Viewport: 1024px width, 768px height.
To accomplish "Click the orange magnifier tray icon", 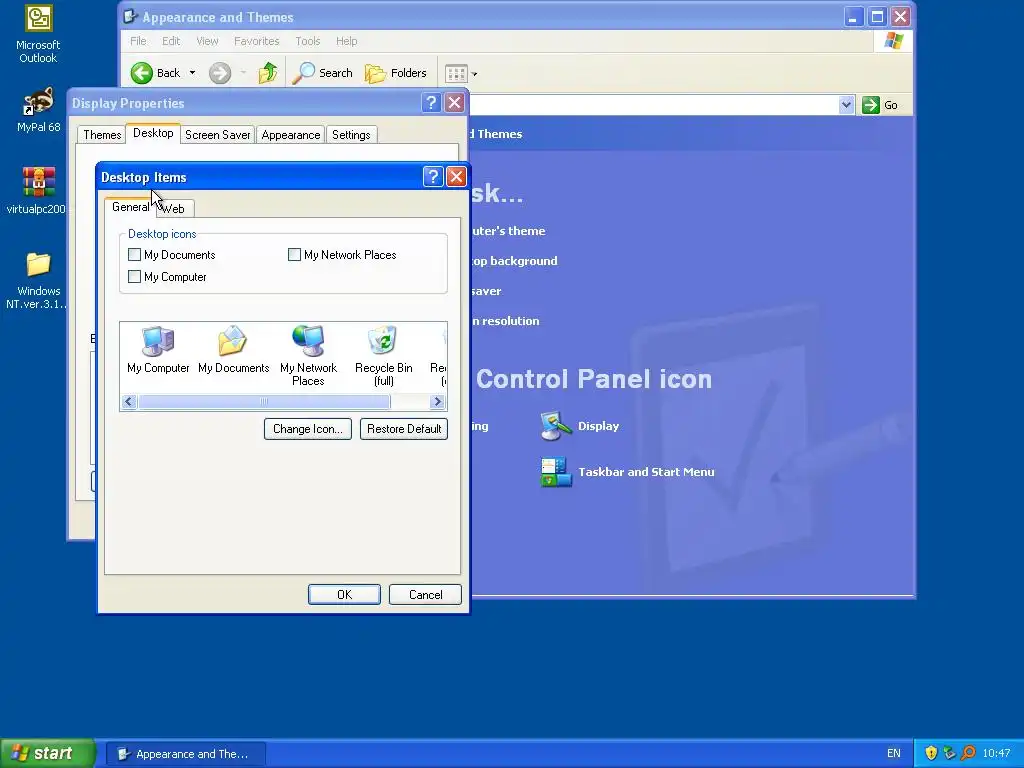I will pyautogui.click(x=968, y=753).
